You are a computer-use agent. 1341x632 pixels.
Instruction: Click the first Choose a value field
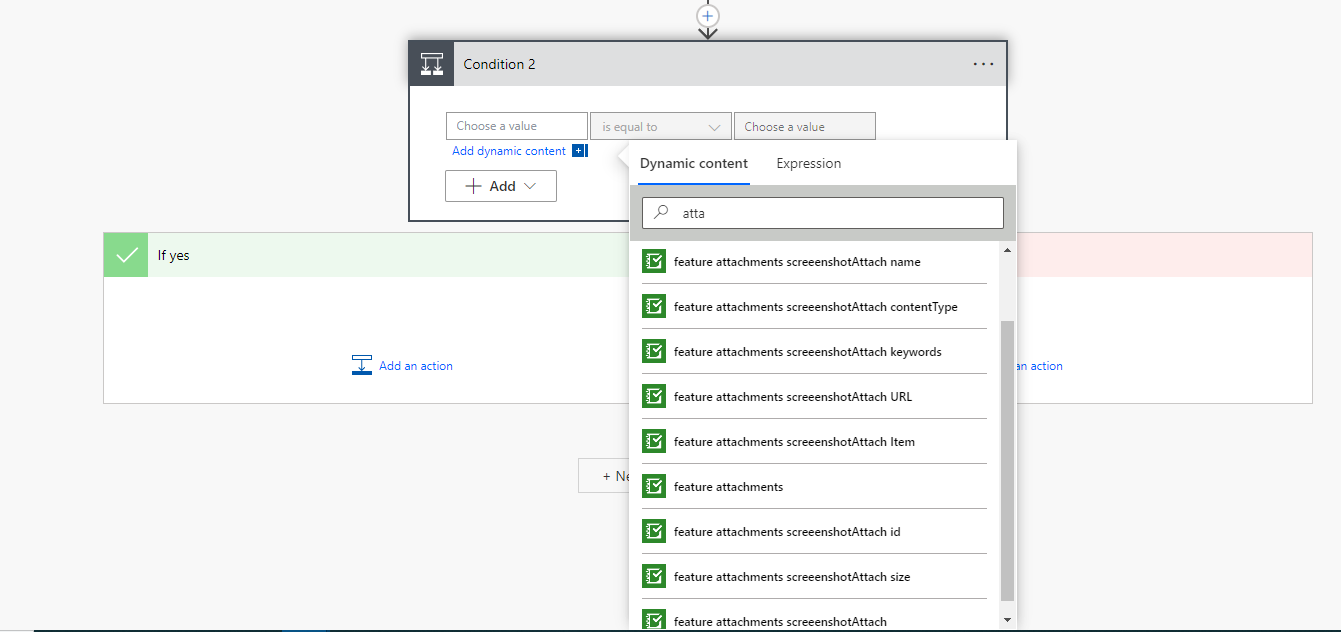pos(516,125)
